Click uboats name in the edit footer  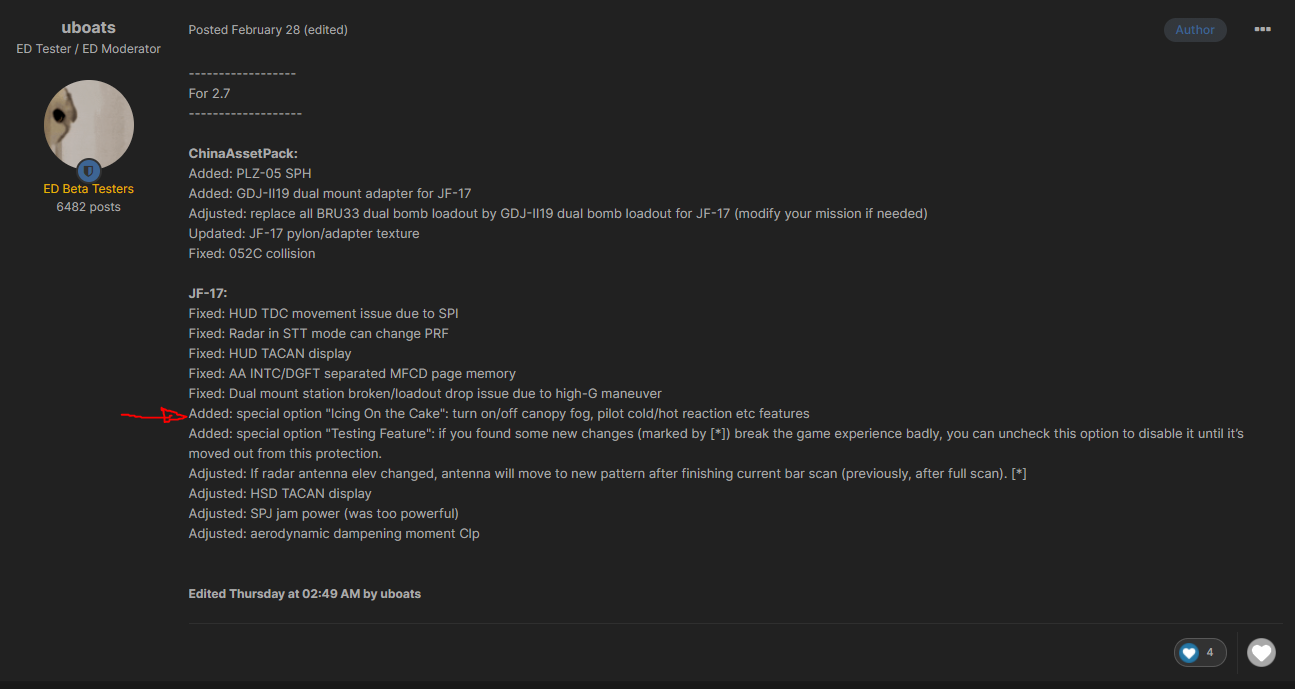click(400, 594)
